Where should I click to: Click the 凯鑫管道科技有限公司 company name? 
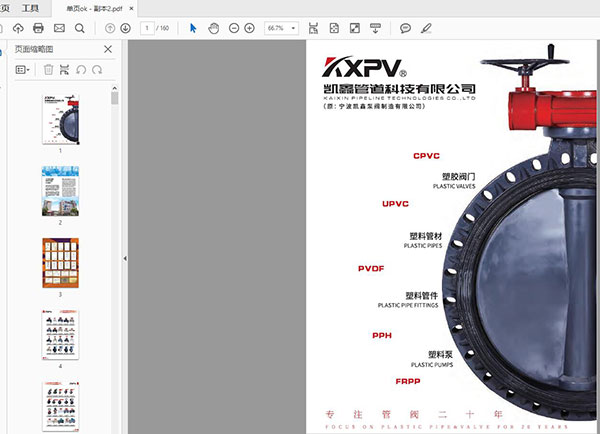tap(399, 89)
